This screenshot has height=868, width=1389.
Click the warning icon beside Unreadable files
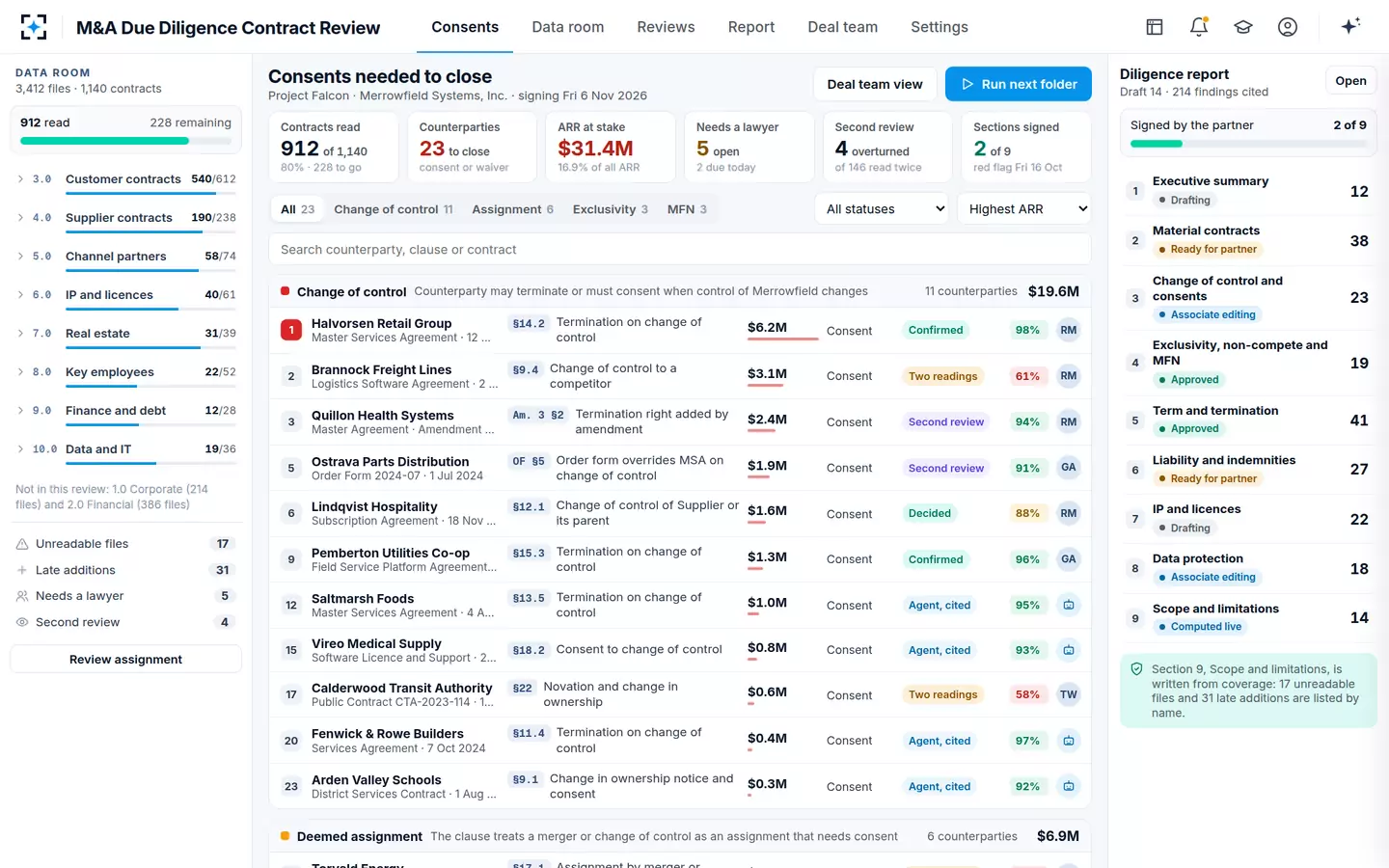22,544
